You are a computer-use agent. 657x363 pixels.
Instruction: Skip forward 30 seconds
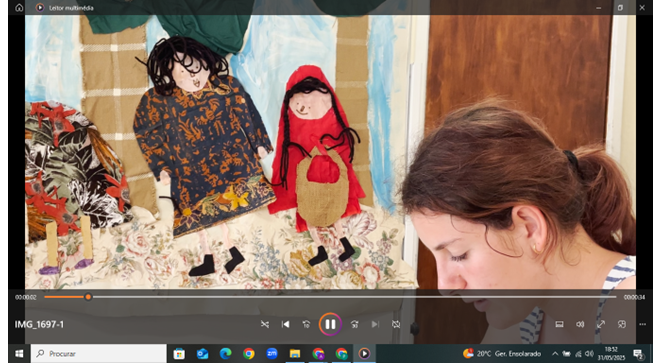[354, 324]
